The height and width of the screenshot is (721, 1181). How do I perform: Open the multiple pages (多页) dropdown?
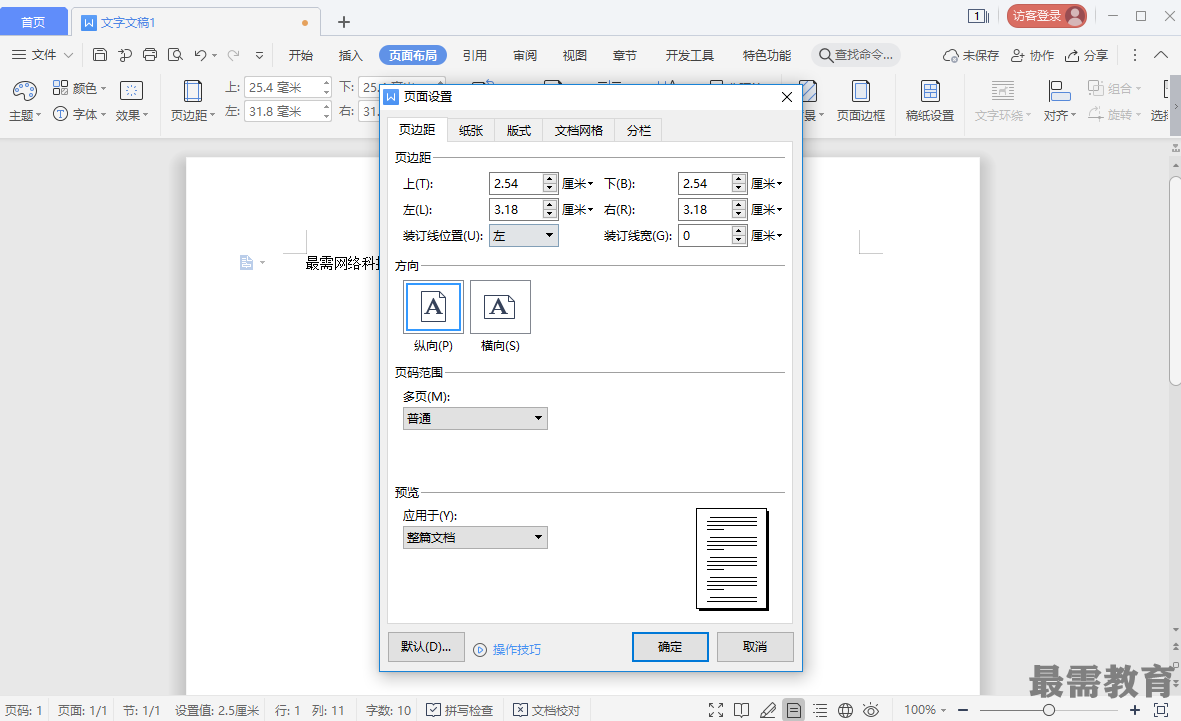pyautogui.click(x=475, y=418)
